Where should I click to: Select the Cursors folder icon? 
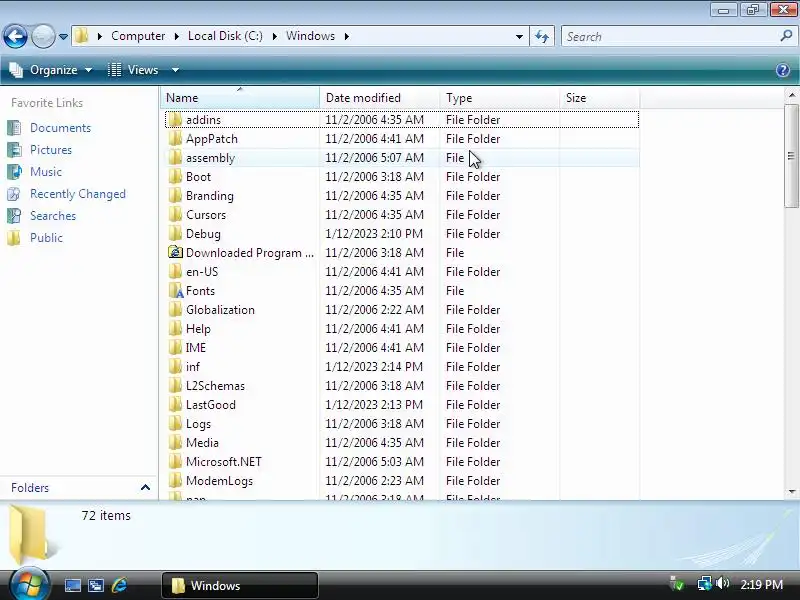pyautogui.click(x=175, y=214)
